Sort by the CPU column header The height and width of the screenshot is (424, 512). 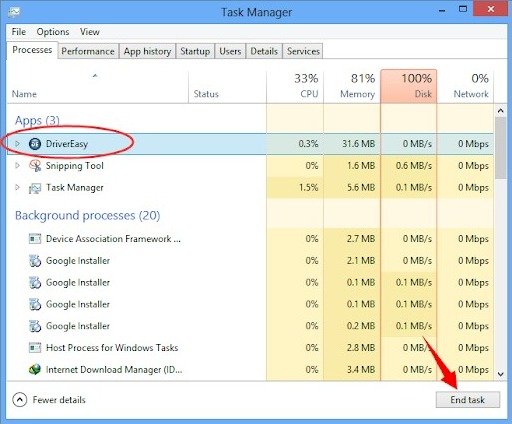coord(295,86)
